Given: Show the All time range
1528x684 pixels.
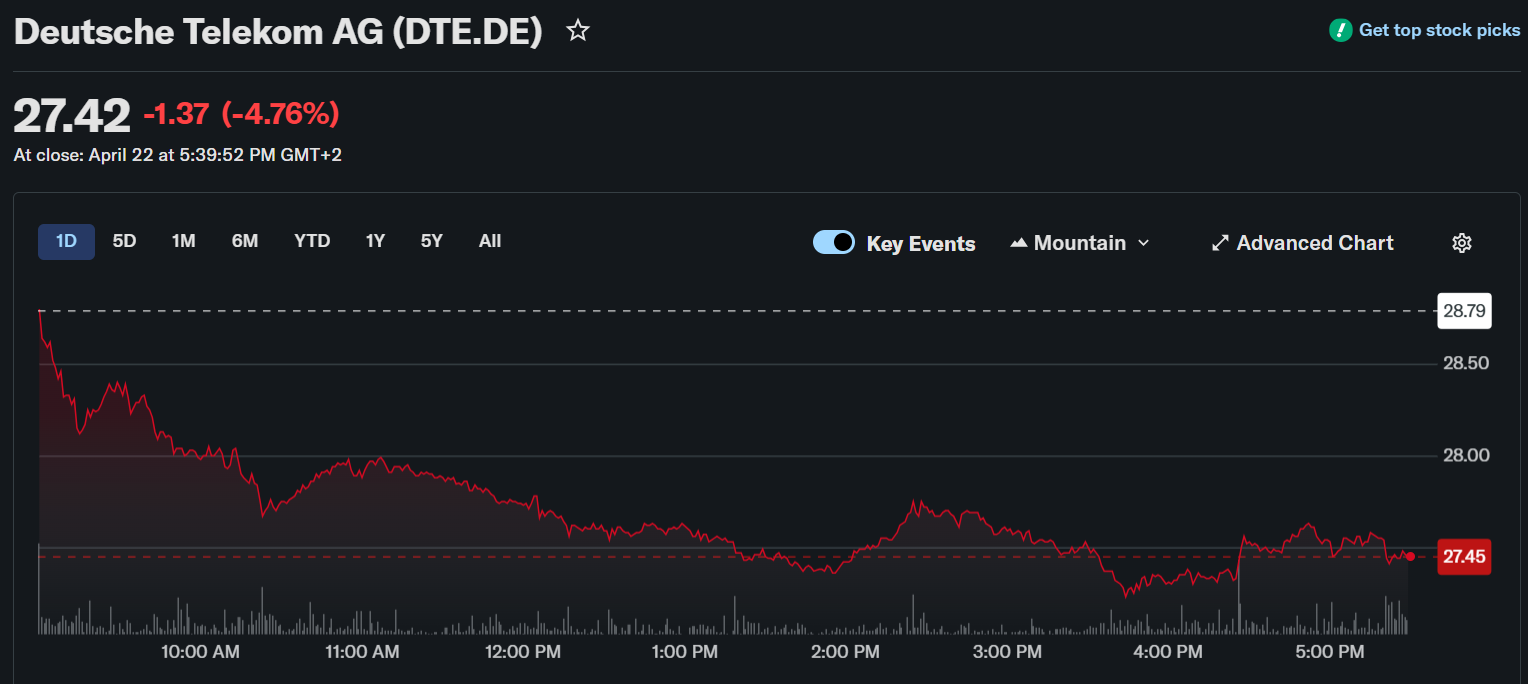Looking at the screenshot, I should coord(490,241).
